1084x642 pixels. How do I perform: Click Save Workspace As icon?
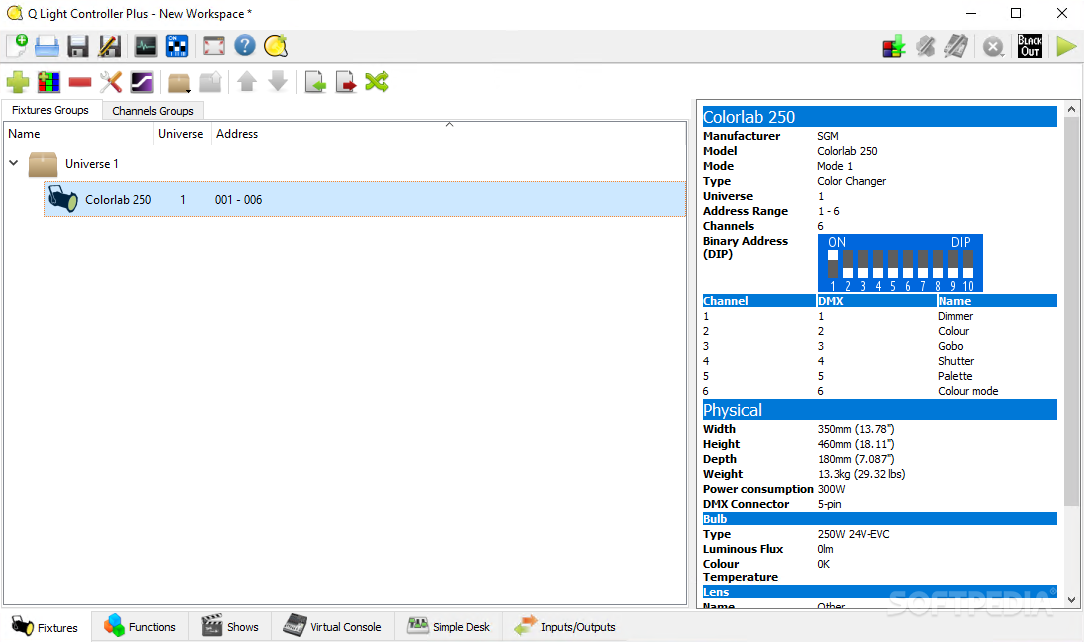[109, 46]
